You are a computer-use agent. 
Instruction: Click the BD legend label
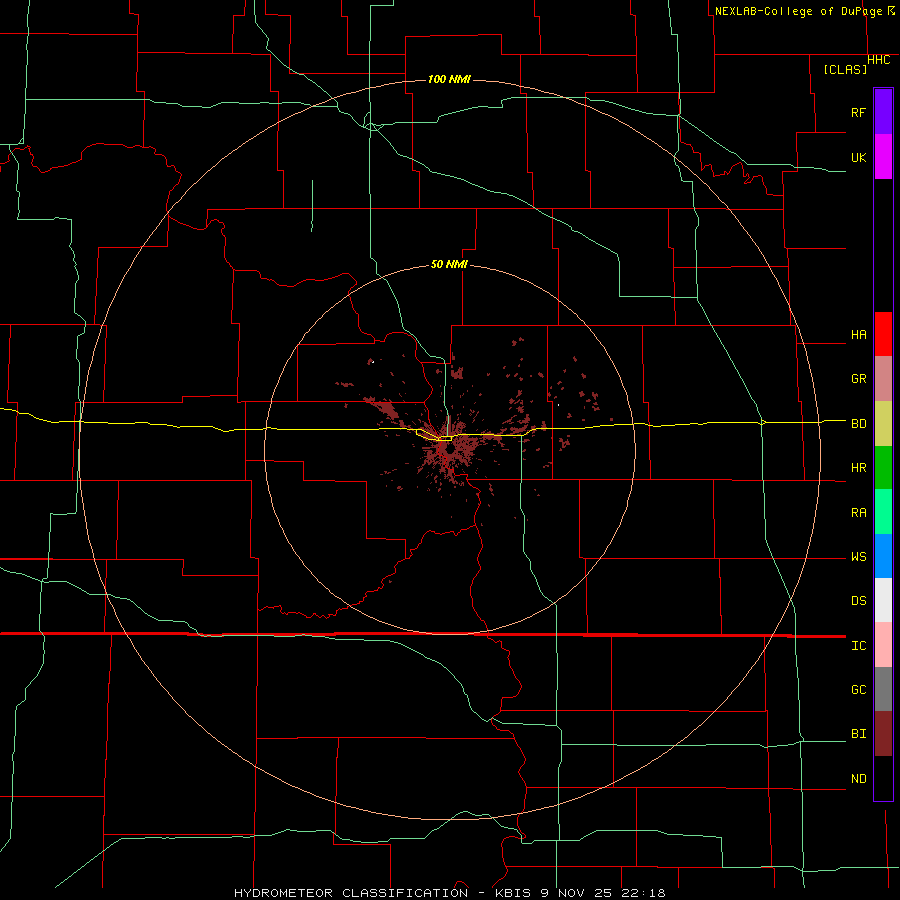click(858, 424)
